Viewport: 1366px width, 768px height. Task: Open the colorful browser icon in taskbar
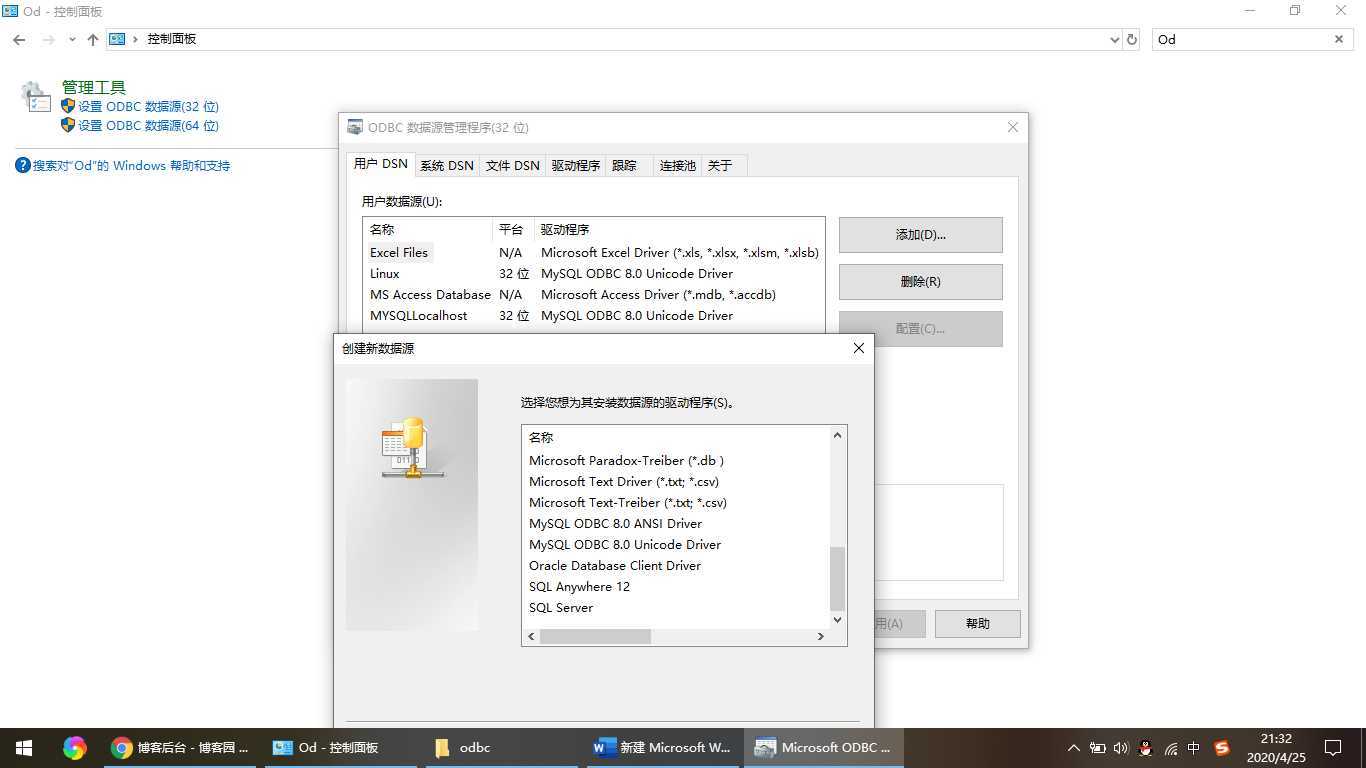tap(74, 747)
